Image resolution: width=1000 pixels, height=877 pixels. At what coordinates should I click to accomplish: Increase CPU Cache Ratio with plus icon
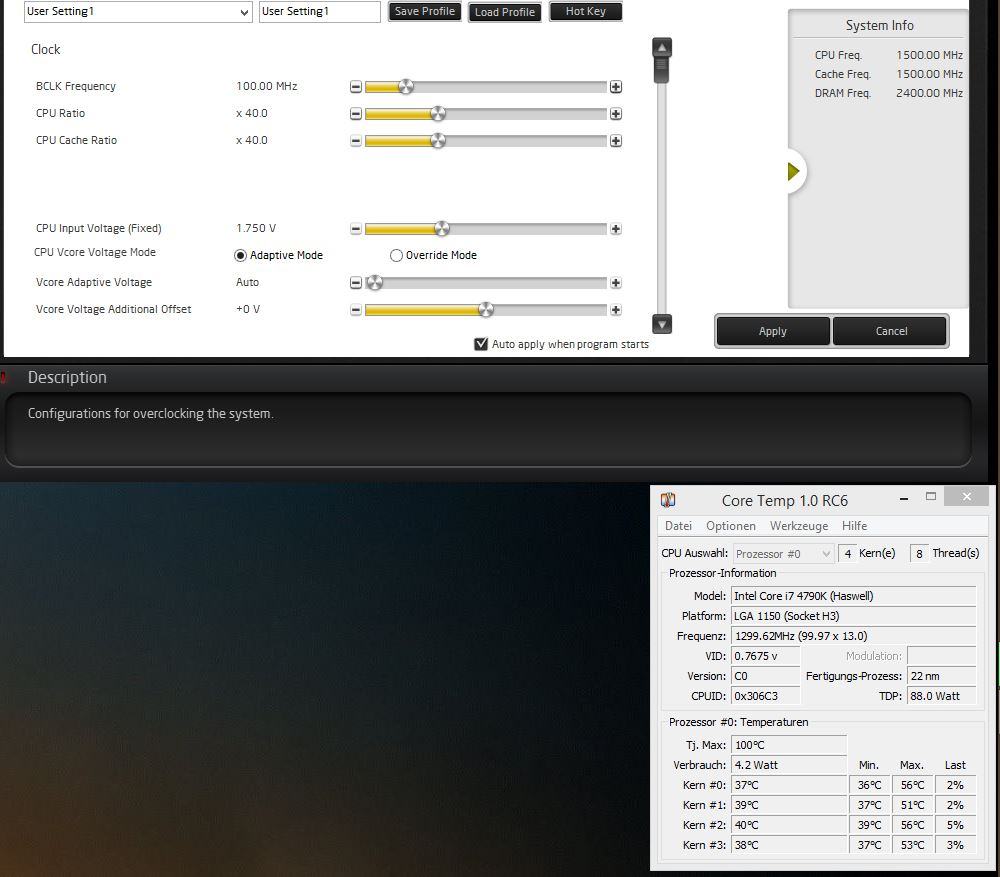pyautogui.click(x=615, y=141)
